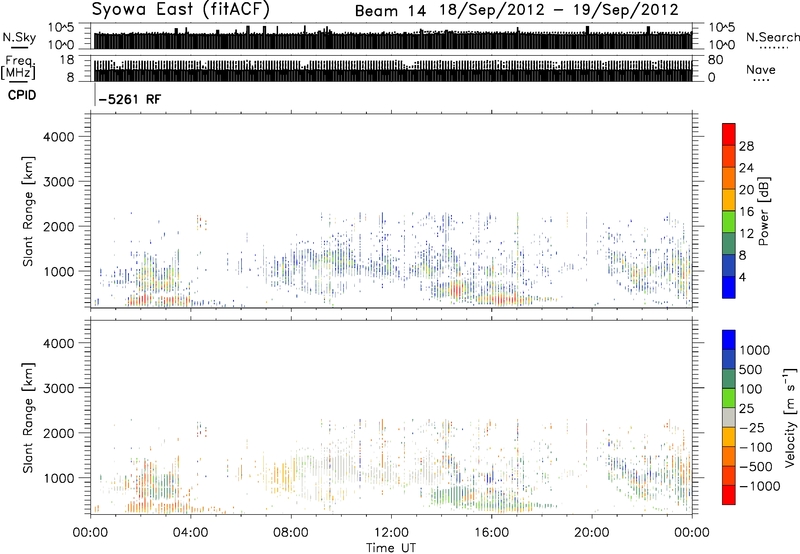Click the power panel 'Slant Range [km]' axis label
Image resolution: width=800 pixels, height=554 pixels.
coord(28,211)
